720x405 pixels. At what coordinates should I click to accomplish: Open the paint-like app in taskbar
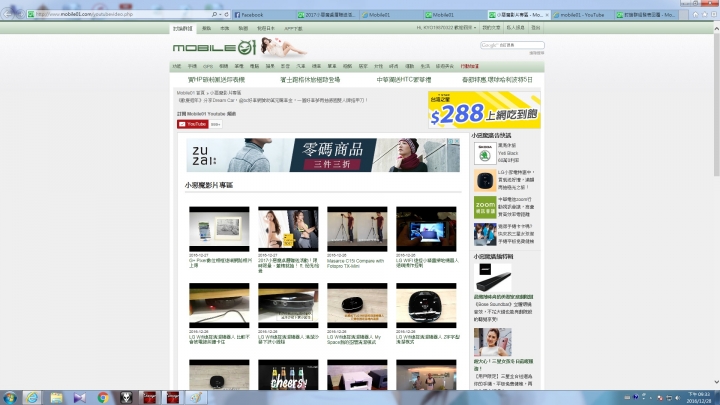(196, 398)
